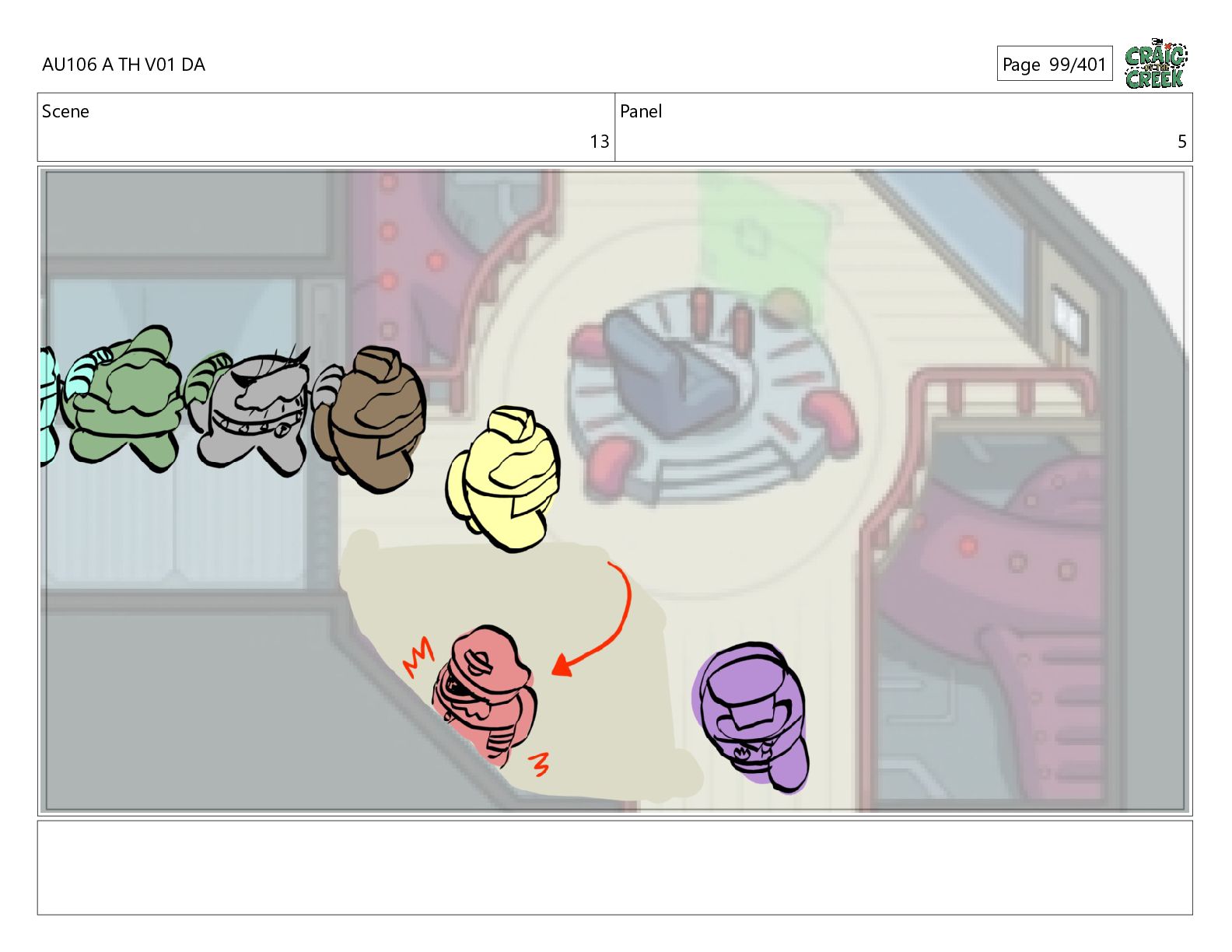Click the "AU106 A TH V01 DA" header text
Viewport: 1232px width, 952px height.
pyautogui.click(x=124, y=65)
